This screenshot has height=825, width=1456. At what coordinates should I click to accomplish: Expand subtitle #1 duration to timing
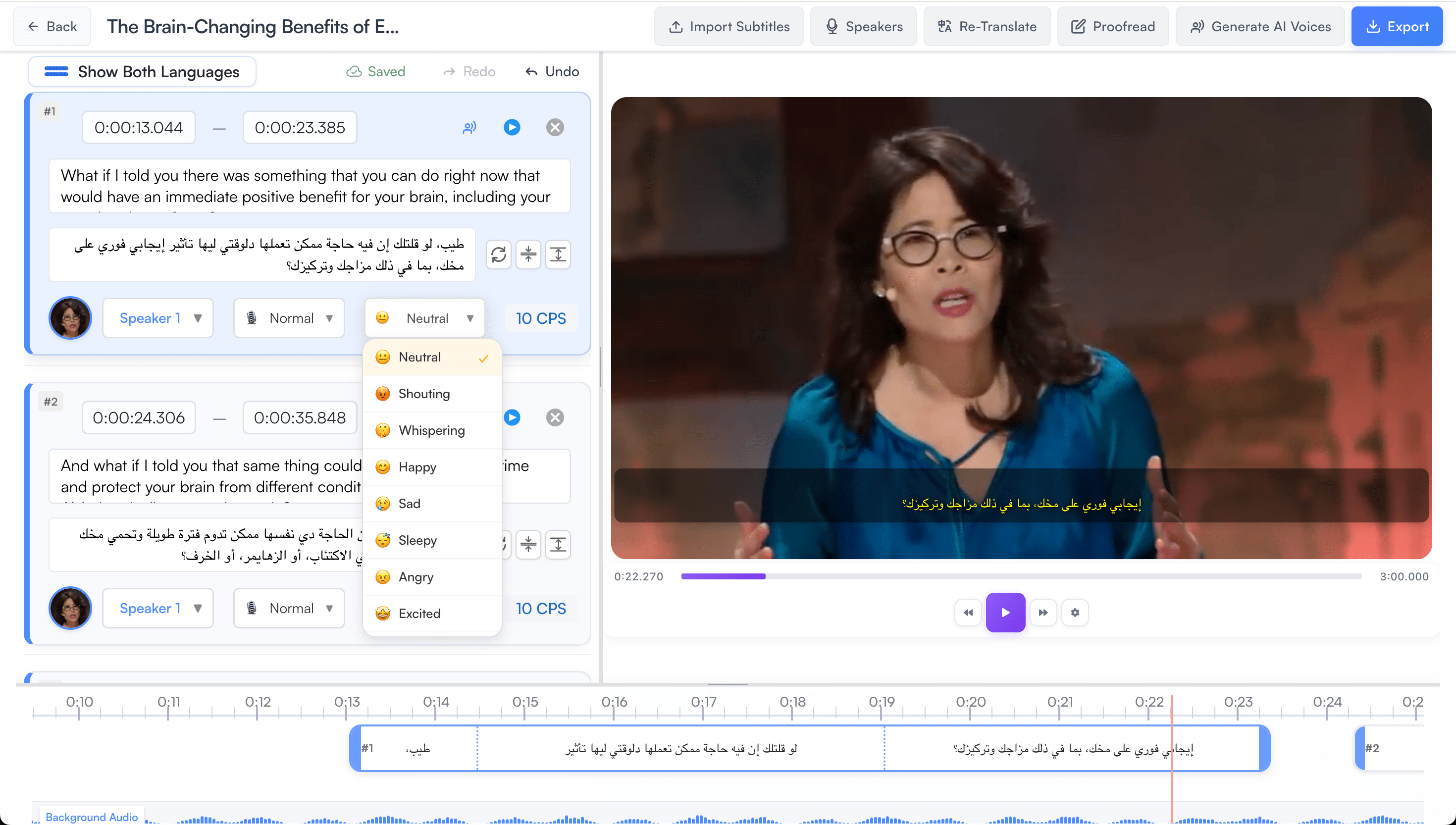coord(558,255)
